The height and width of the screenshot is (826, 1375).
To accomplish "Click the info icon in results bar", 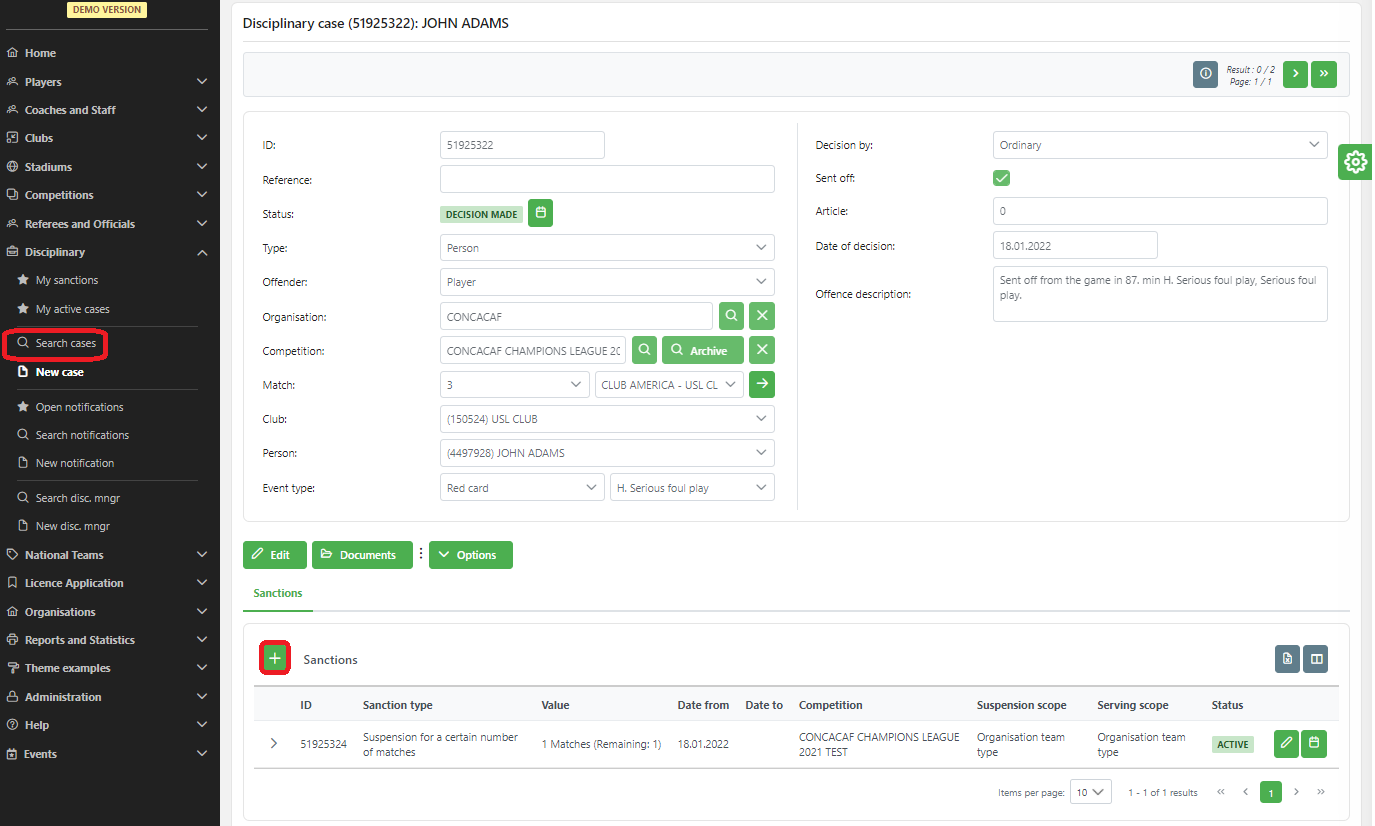I will [1205, 74].
